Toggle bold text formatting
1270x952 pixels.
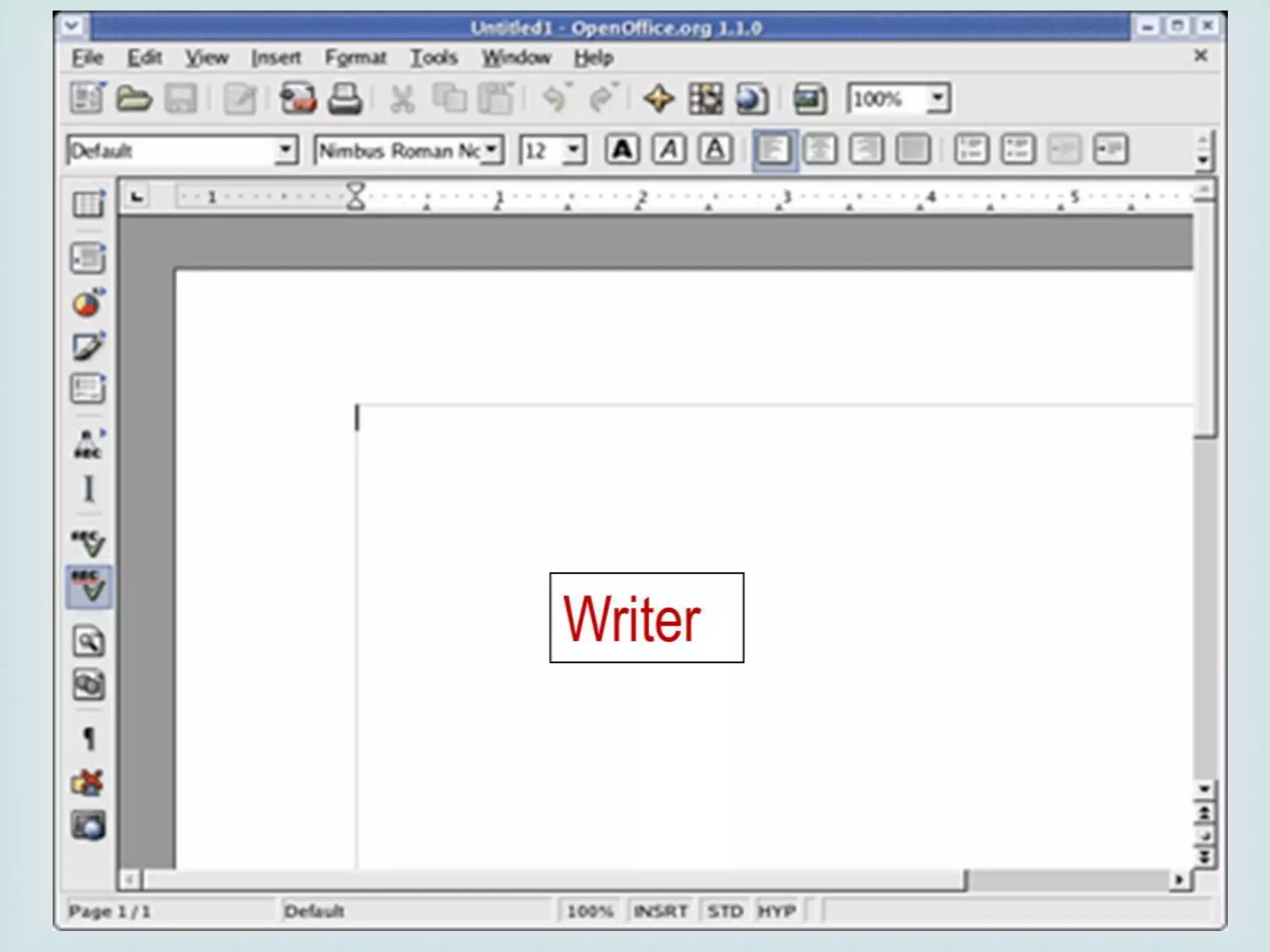622,150
